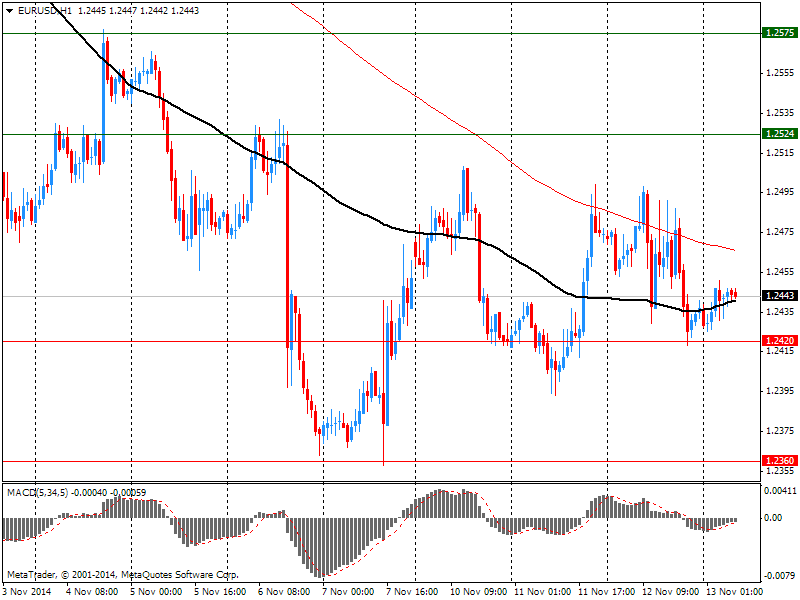The width and height of the screenshot is (800, 600).
Task: Click the '7 Nov 00:00' time label
Action: (348, 591)
